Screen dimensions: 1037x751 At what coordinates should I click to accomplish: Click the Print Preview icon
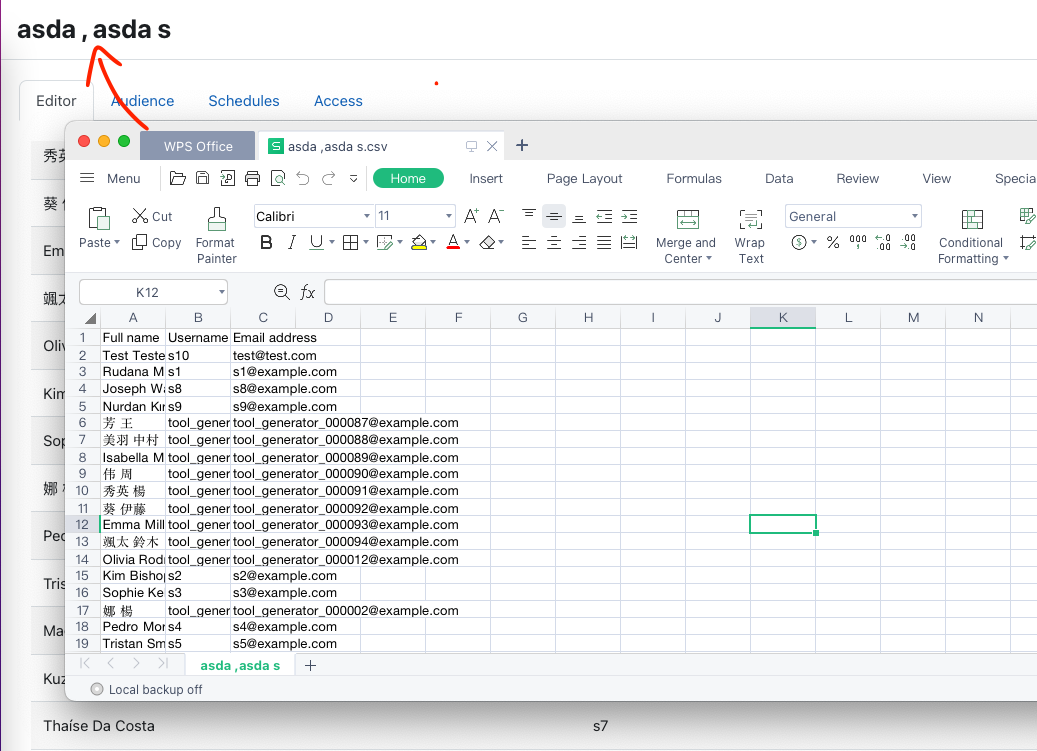click(x=278, y=178)
